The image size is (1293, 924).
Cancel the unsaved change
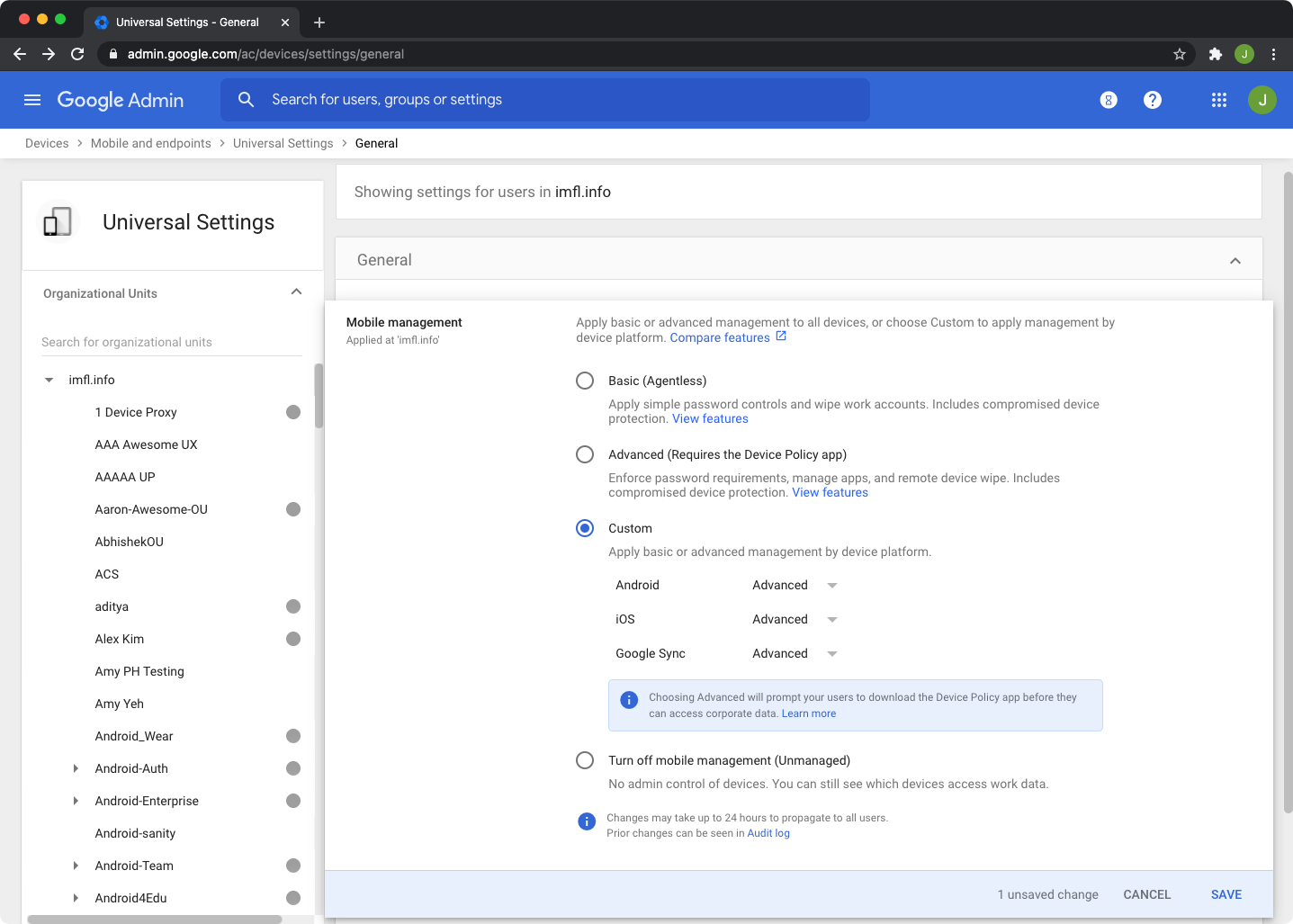coord(1147,894)
